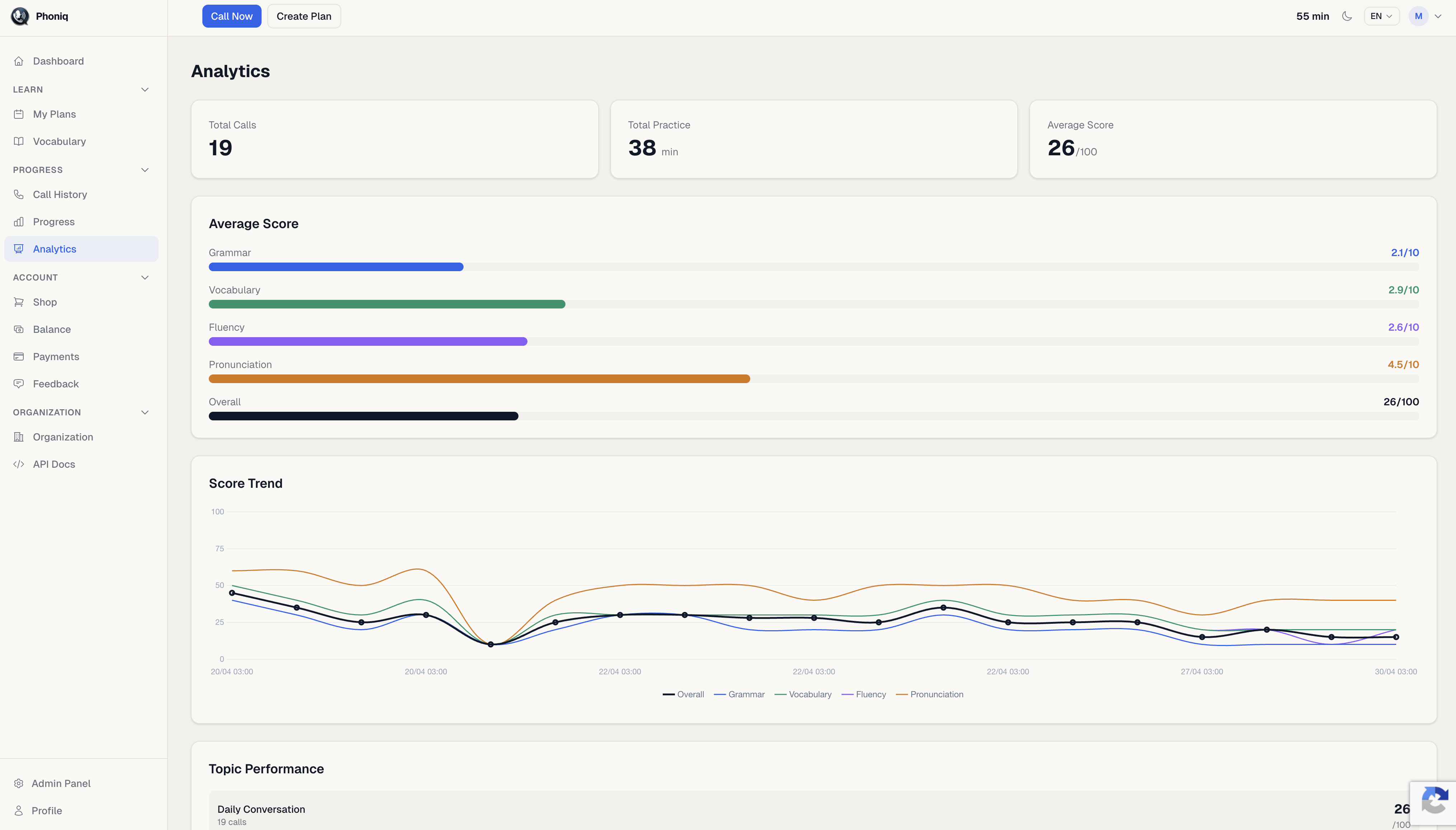Image resolution: width=1456 pixels, height=830 pixels.
Task: Collapse the ORGANIZATION section
Action: [145, 412]
